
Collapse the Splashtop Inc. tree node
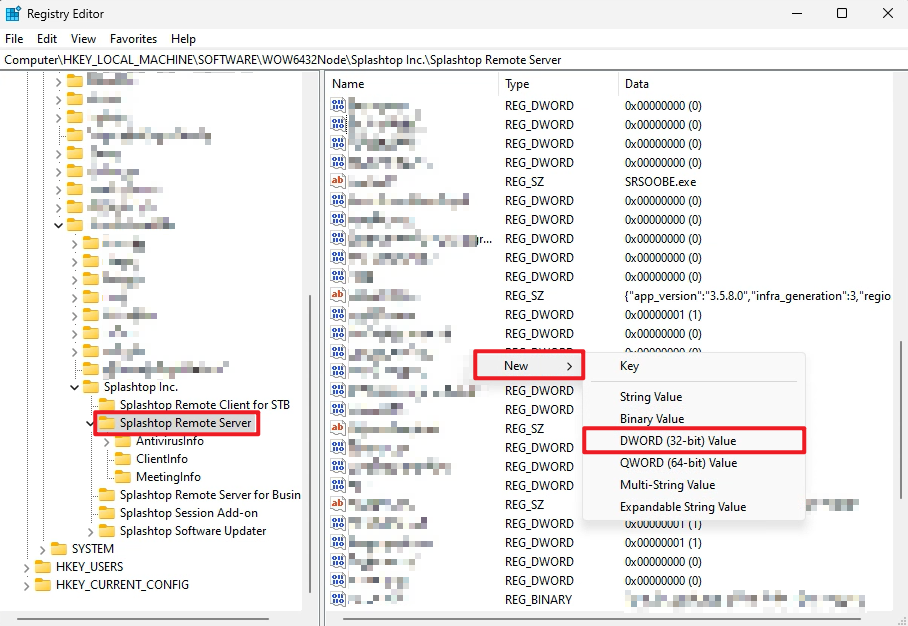click(72, 387)
